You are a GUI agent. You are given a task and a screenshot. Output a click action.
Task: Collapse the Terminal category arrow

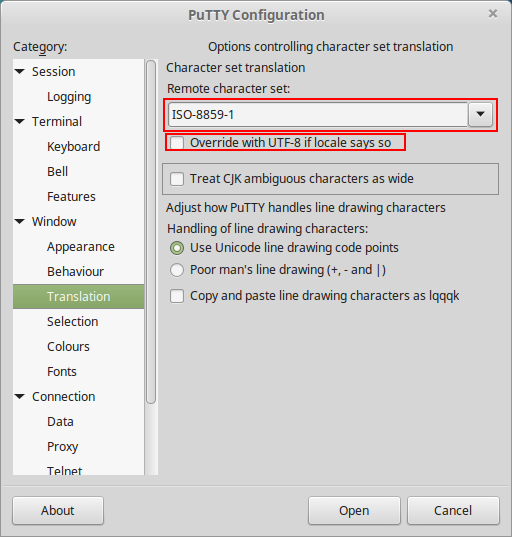coord(20,122)
